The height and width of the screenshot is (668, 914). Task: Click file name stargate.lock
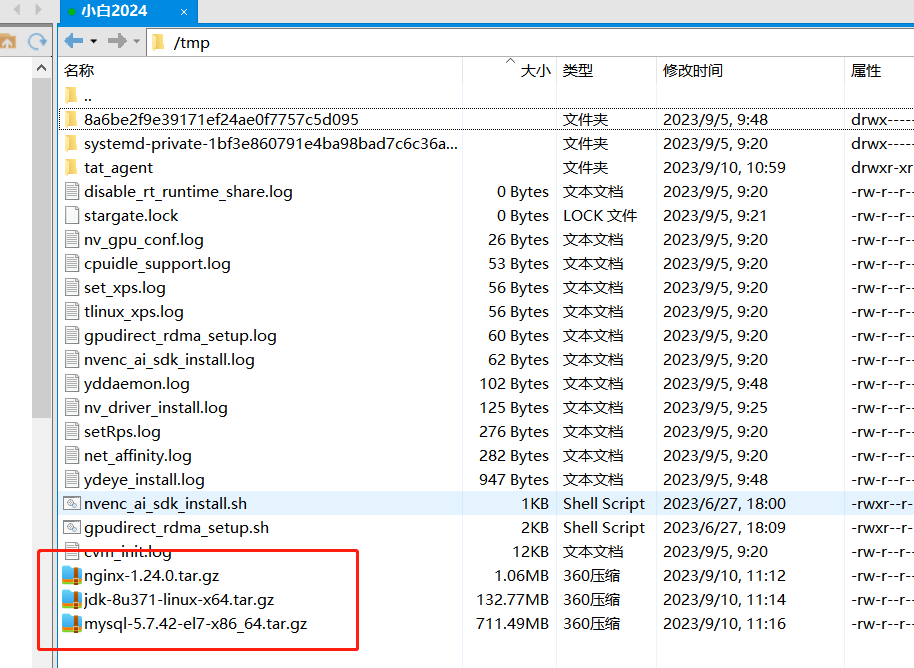(x=131, y=216)
